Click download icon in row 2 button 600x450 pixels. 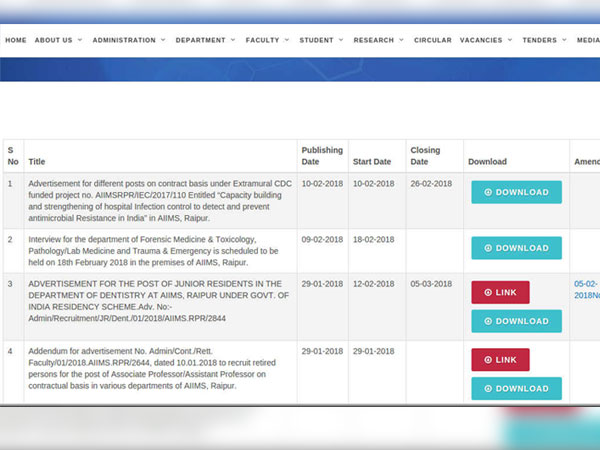pyautogui.click(x=488, y=248)
